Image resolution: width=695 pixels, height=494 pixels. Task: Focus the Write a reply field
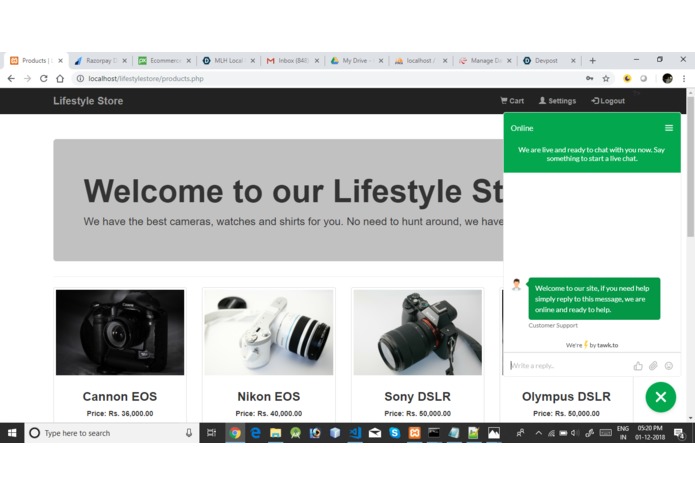click(x=570, y=366)
